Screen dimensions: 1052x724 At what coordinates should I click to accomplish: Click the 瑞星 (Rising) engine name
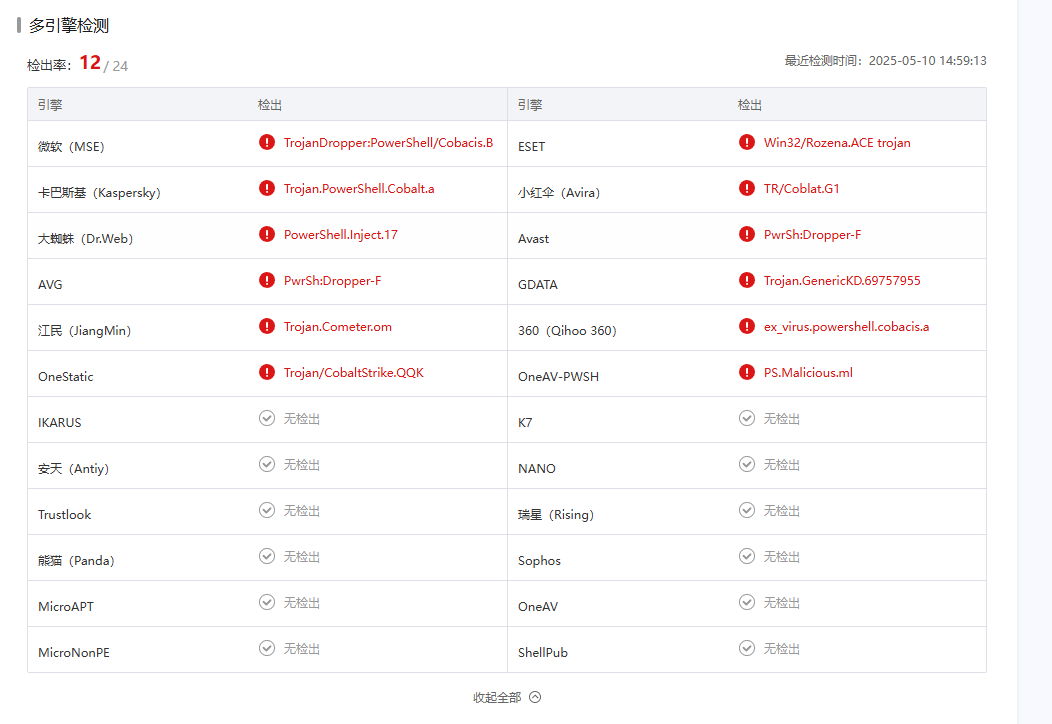point(556,515)
